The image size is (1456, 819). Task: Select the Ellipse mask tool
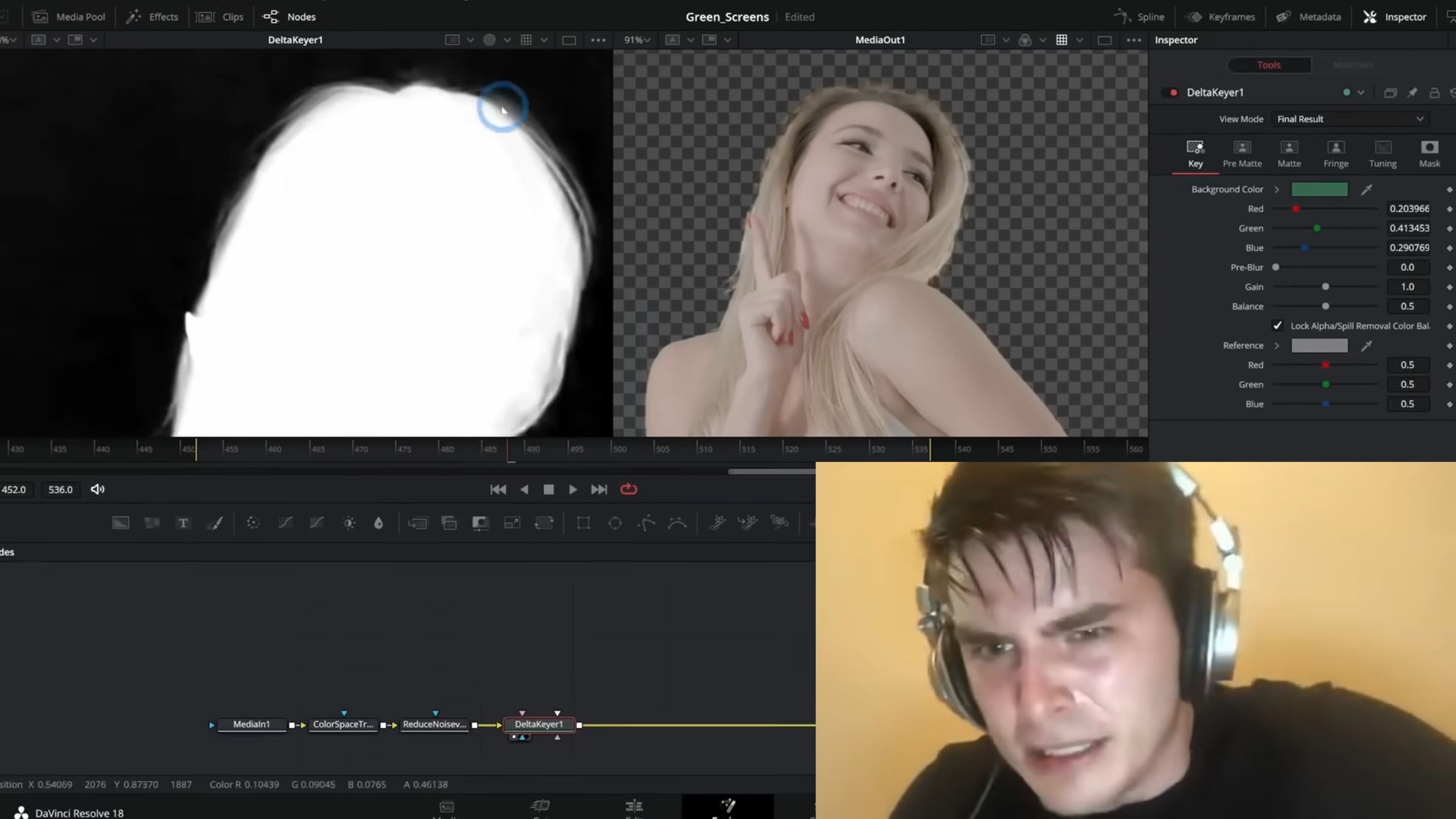coord(615,523)
